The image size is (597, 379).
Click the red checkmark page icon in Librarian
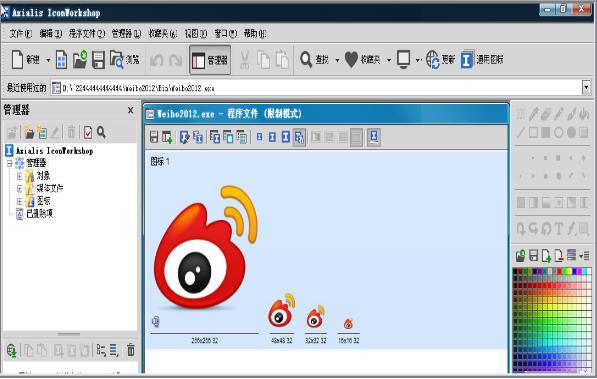[88, 132]
